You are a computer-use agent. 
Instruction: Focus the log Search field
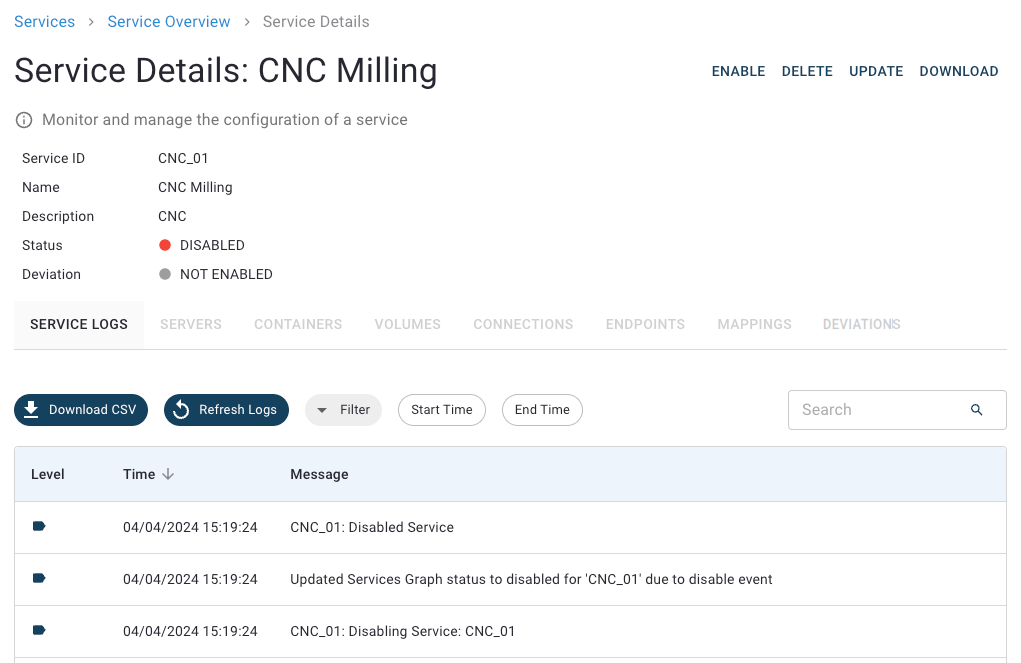click(x=875, y=410)
